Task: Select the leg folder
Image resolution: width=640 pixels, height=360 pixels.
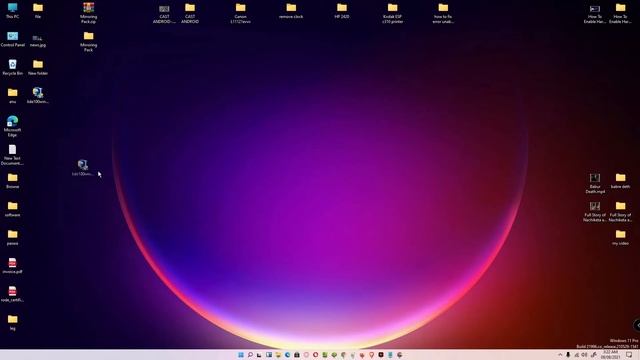Action: 12,322
